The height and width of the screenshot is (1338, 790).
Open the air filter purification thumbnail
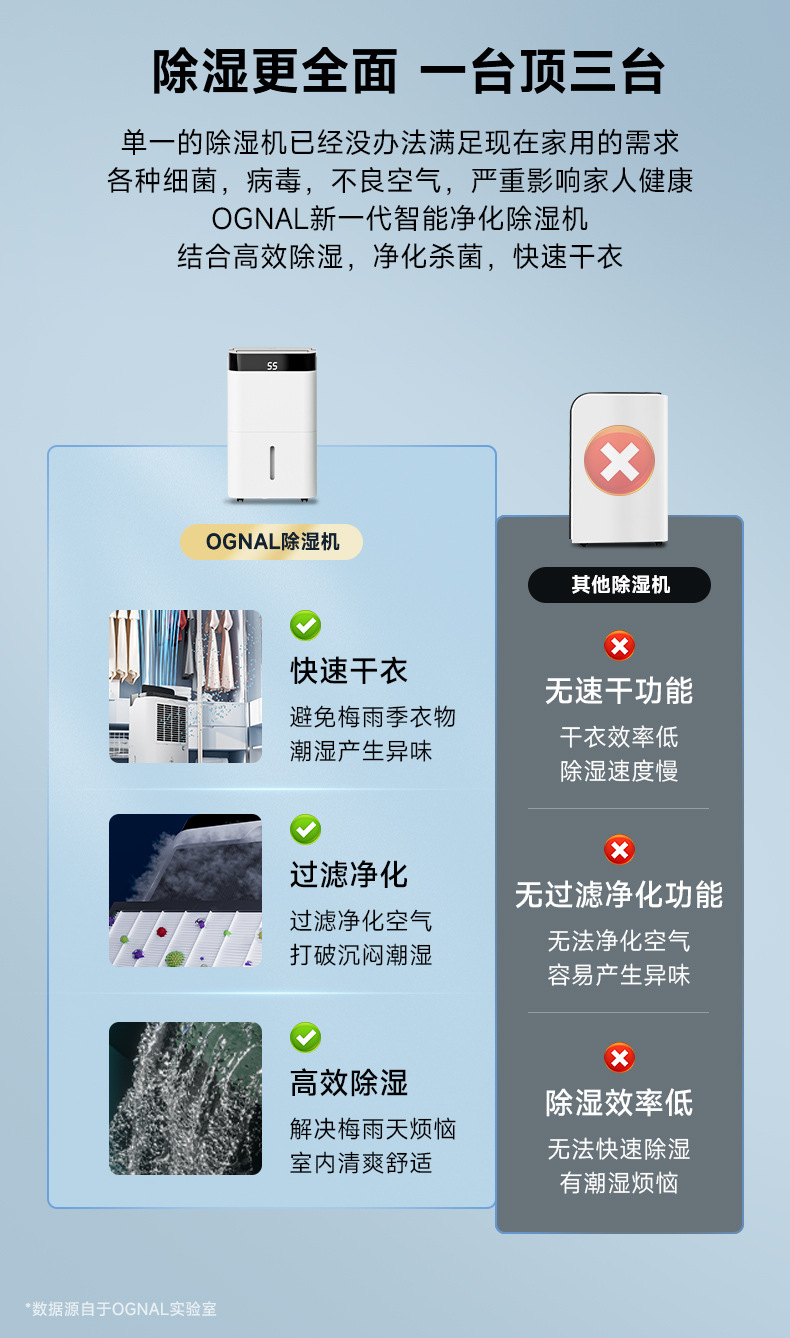pyautogui.click(x=185, y=890)
